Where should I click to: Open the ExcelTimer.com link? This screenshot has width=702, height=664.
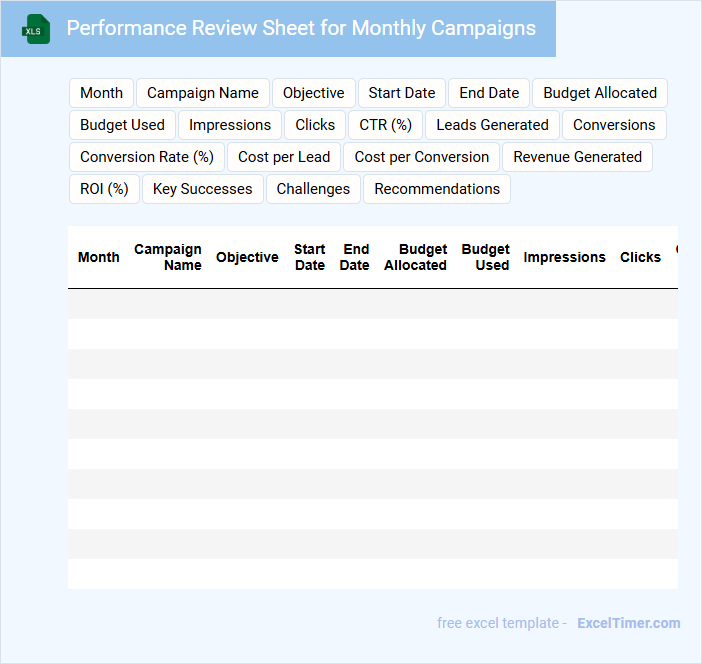tap(628, 623)
